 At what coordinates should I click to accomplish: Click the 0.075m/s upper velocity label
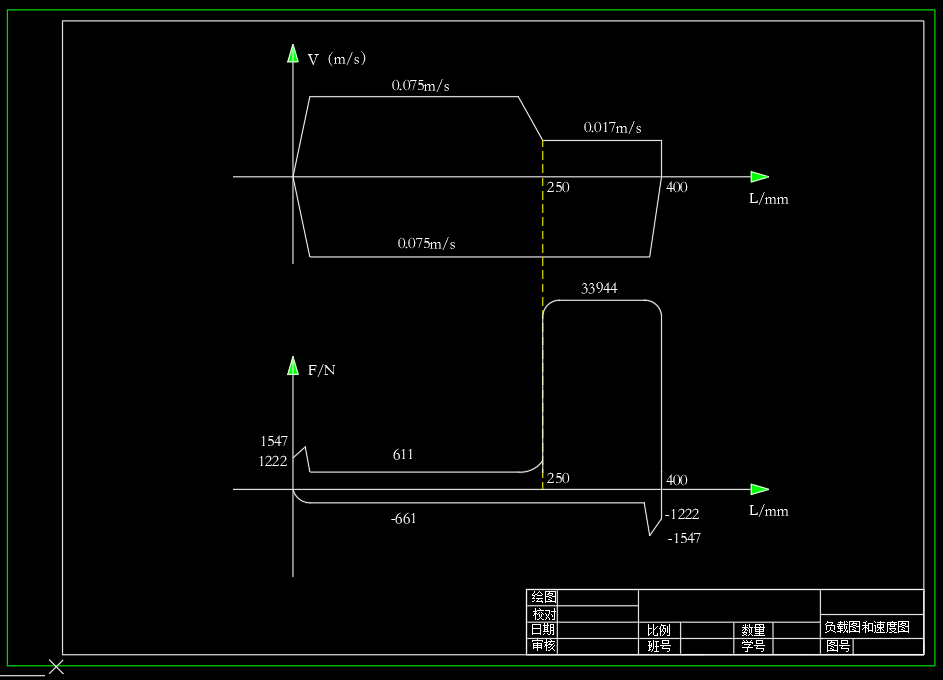[420, 86]
